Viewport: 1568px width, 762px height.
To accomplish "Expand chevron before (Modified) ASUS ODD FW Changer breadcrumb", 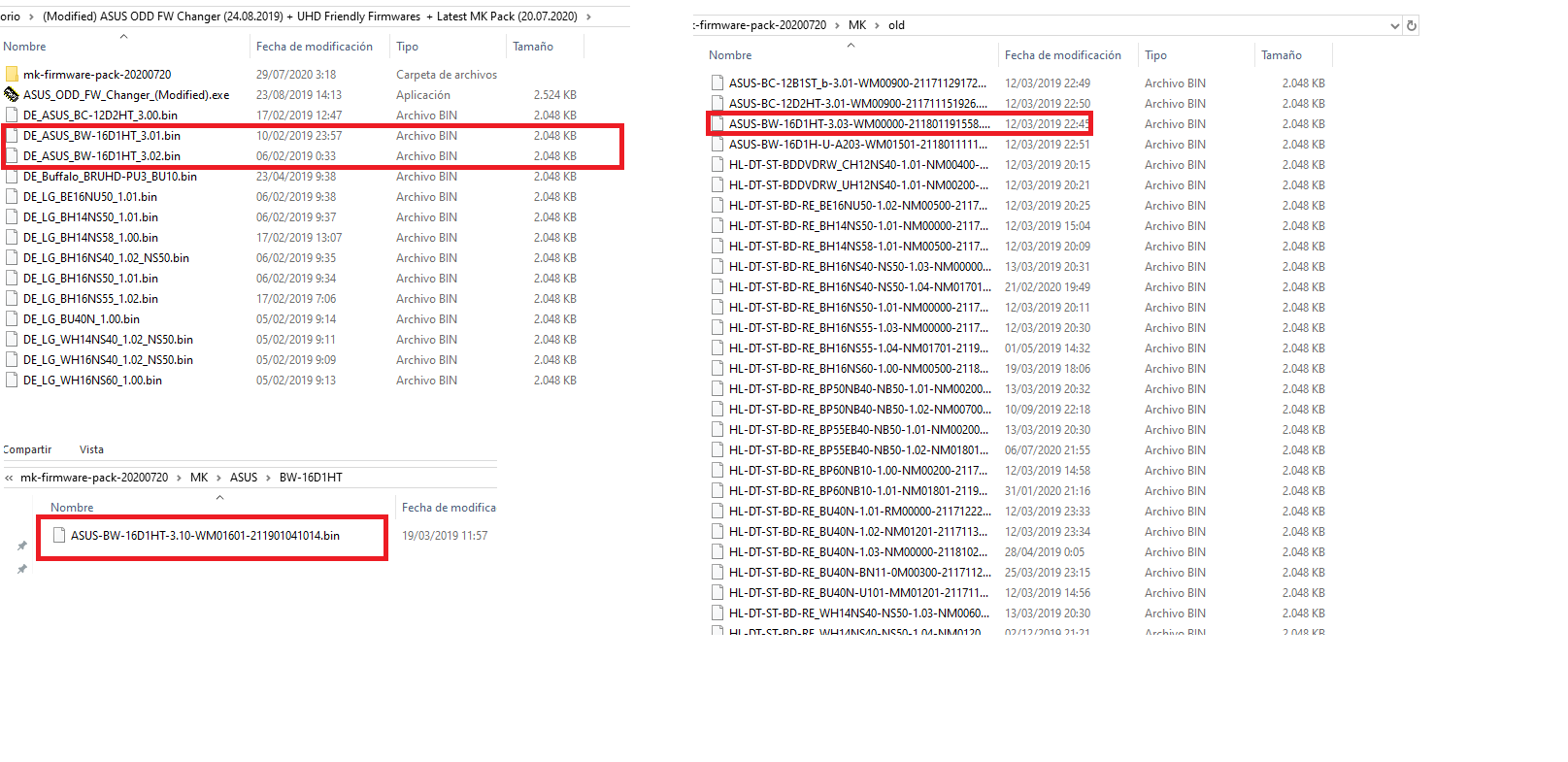I will tap(31, 17).
